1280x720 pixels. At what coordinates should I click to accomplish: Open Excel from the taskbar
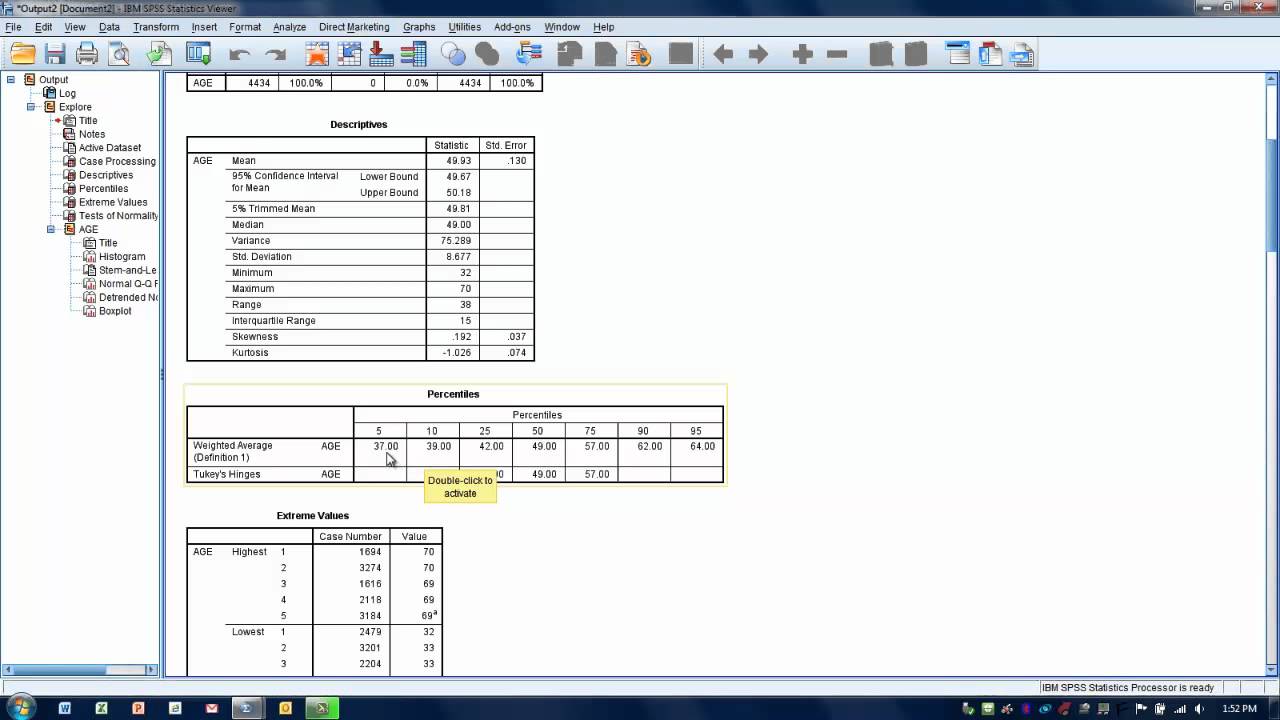point(101,708)
